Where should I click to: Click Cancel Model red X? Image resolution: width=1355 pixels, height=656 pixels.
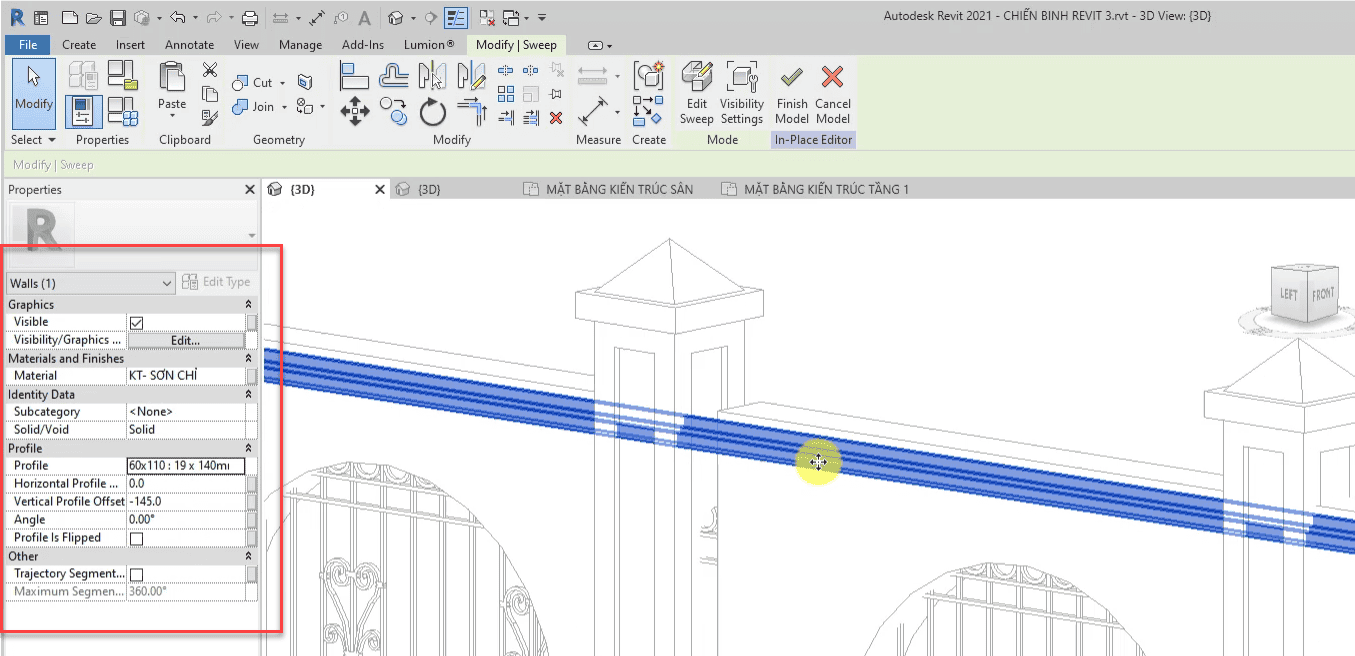click(x=833, y=93)
